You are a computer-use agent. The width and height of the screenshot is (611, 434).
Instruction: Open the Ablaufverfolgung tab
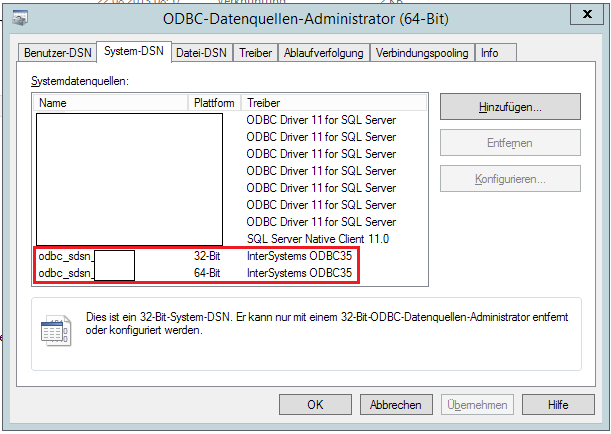click(x=323, y=53)
